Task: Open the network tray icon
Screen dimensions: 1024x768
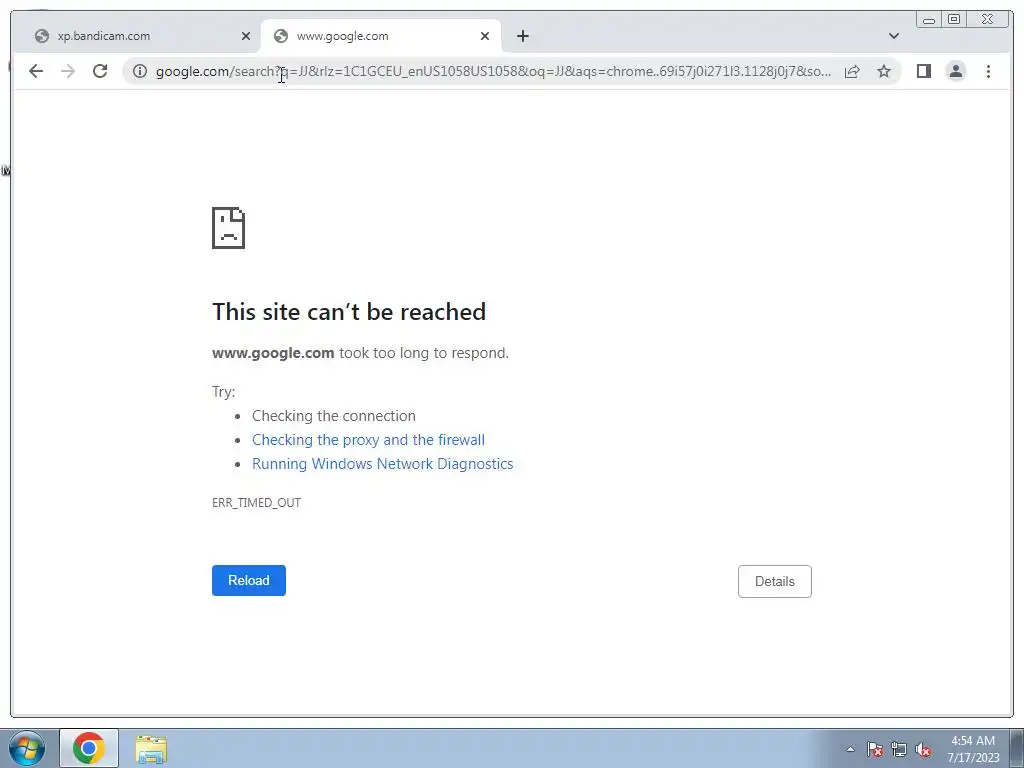Action: (899, 749)
